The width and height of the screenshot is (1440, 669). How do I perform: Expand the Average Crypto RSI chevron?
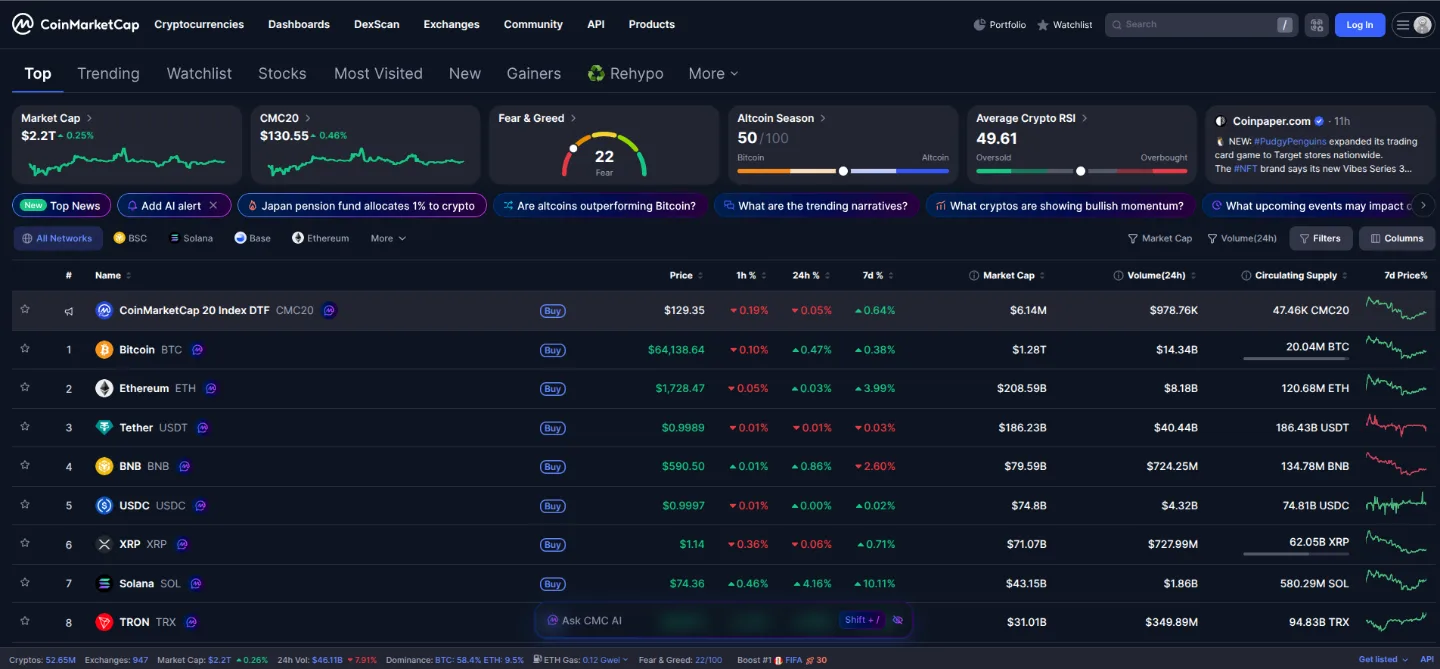pyautogui.click(x=1085, y=118)
